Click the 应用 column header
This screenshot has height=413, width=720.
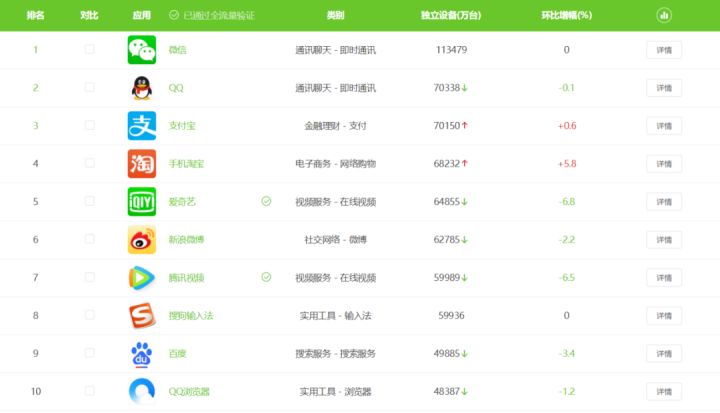tap(141, 15)
